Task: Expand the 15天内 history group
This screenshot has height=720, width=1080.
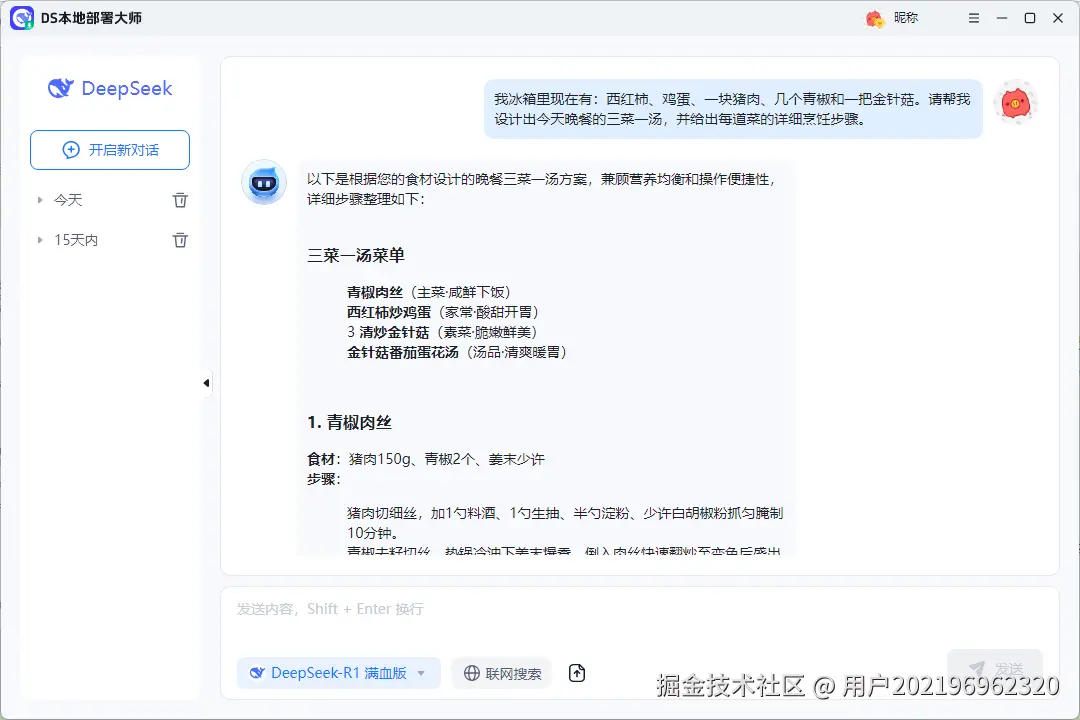Action: [41, 240]
